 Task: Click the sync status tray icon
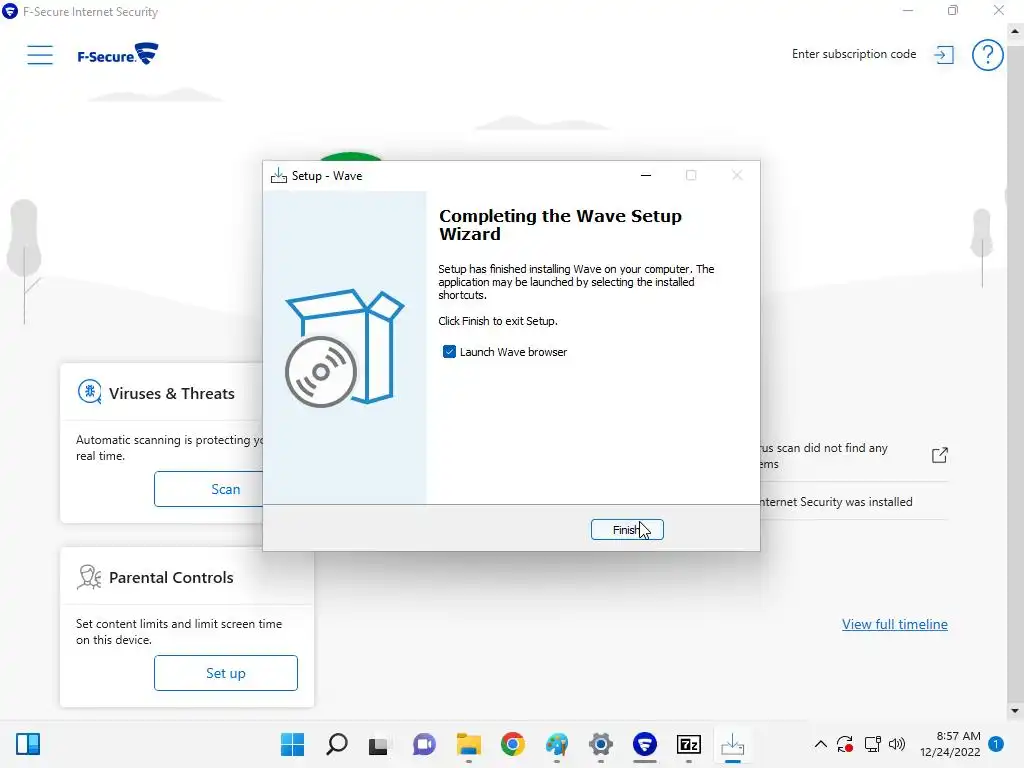(x=845, y=744)
